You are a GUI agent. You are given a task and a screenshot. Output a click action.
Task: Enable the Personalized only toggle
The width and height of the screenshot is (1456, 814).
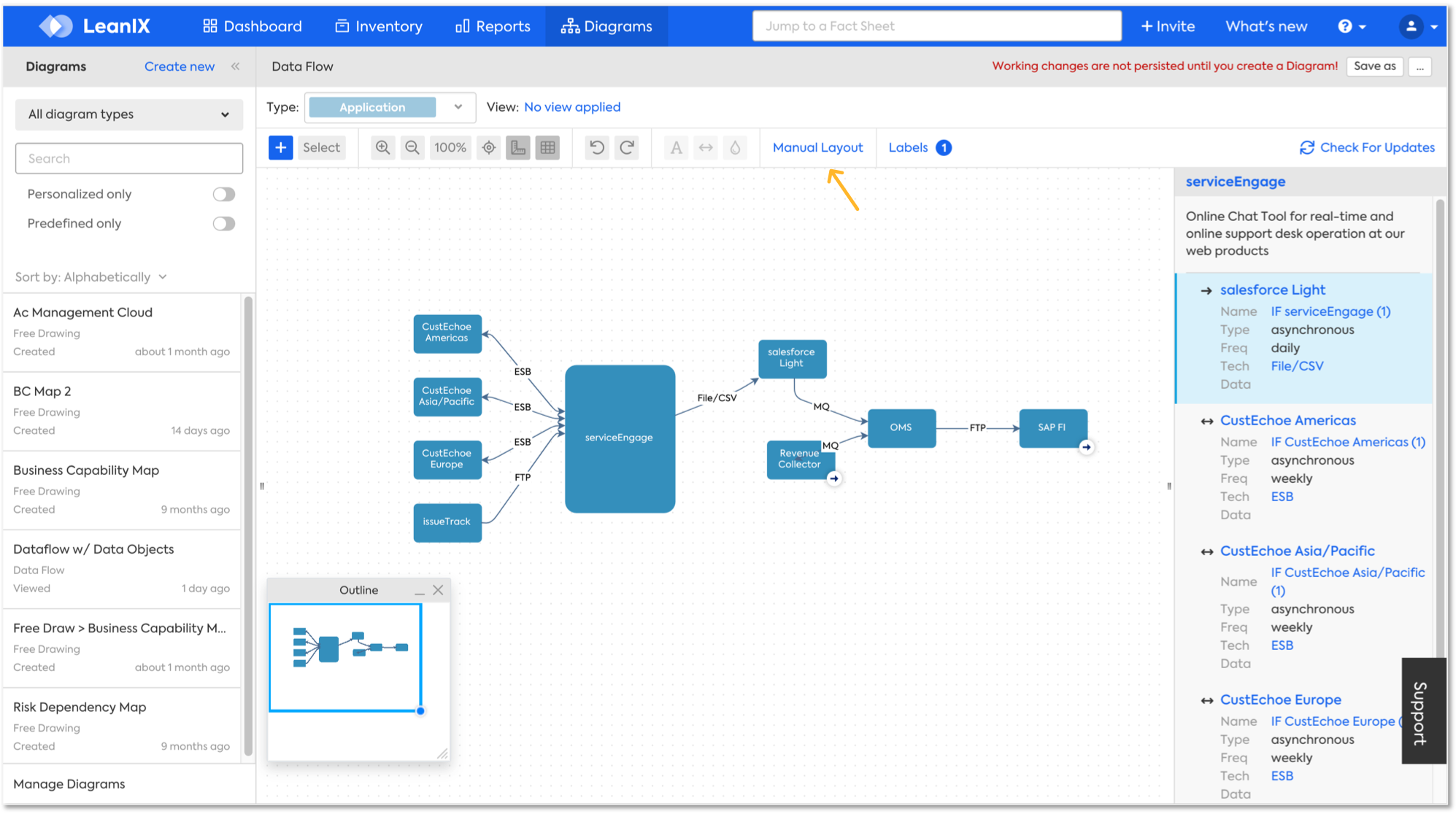coord(224,194)
